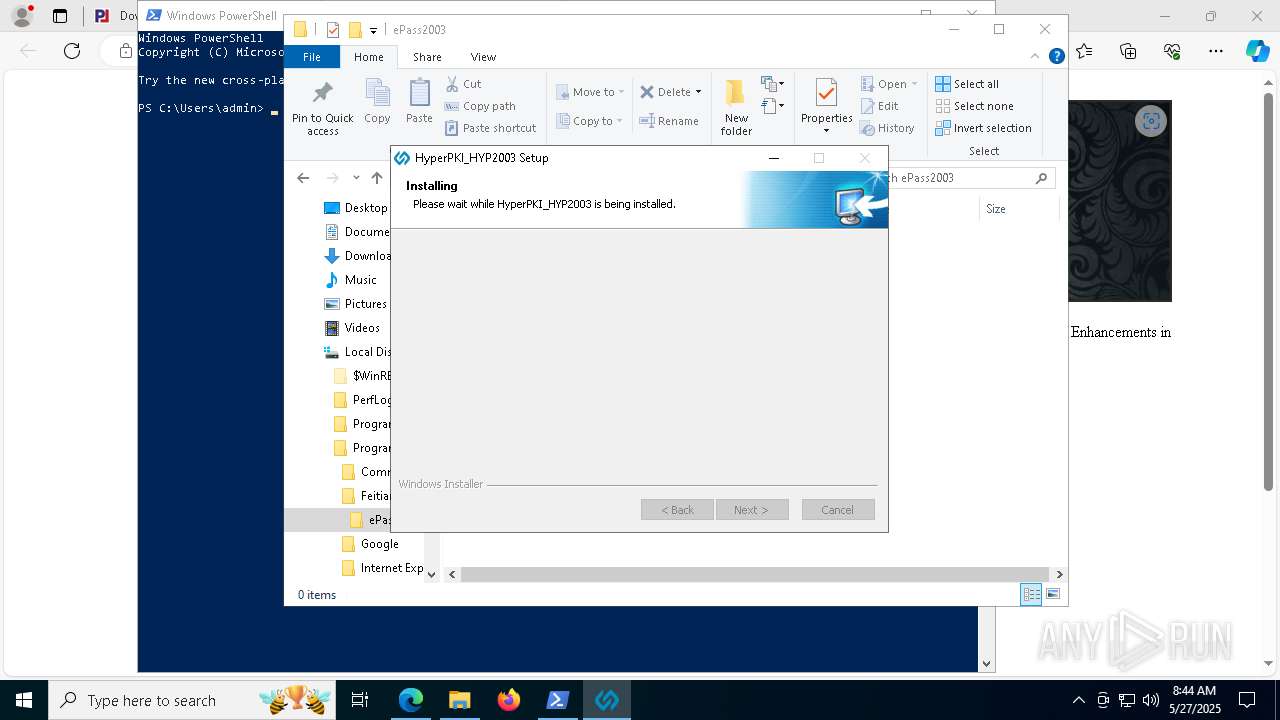Open Task View on taskbar
This screenshot has height=720, width=1280.
pos(360,700)
